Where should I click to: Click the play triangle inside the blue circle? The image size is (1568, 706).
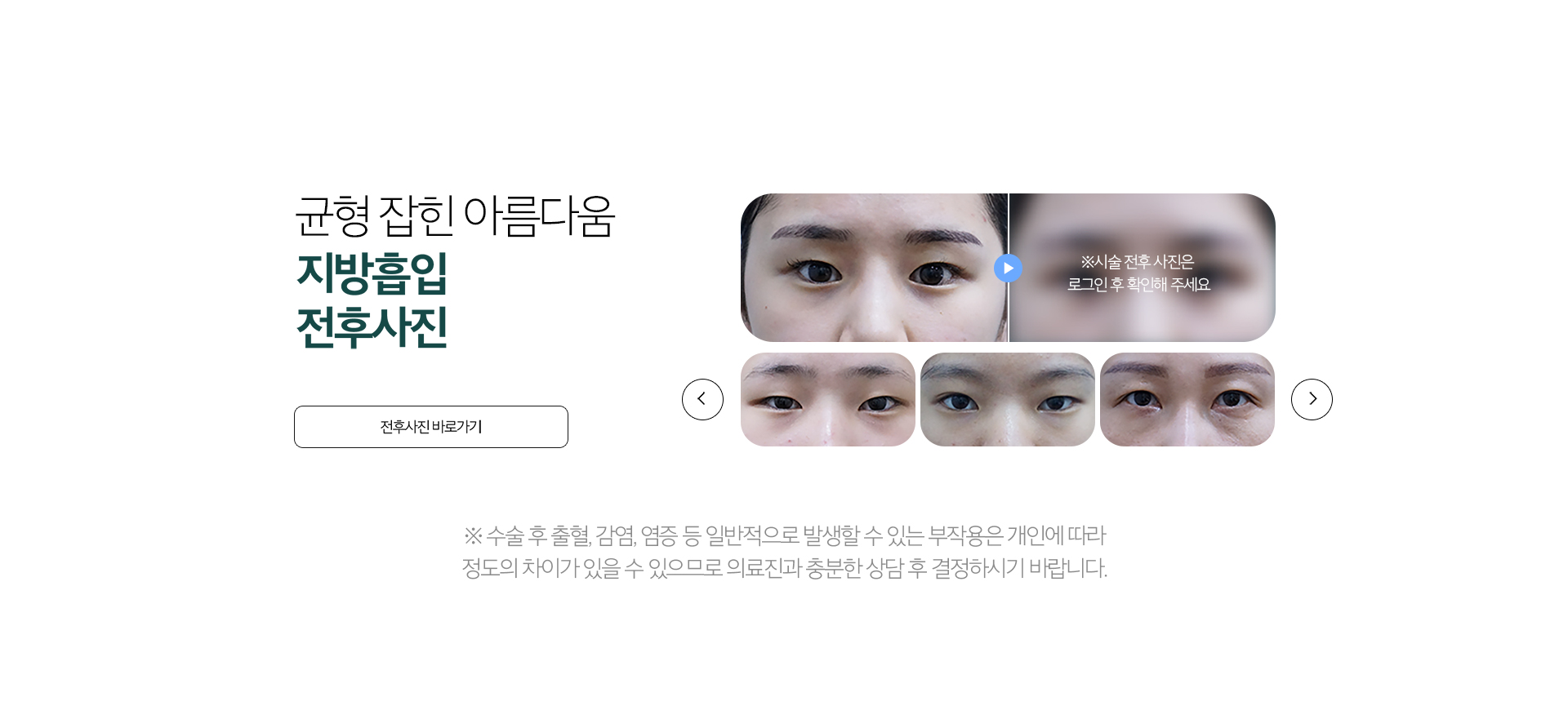click(1009, 268)
